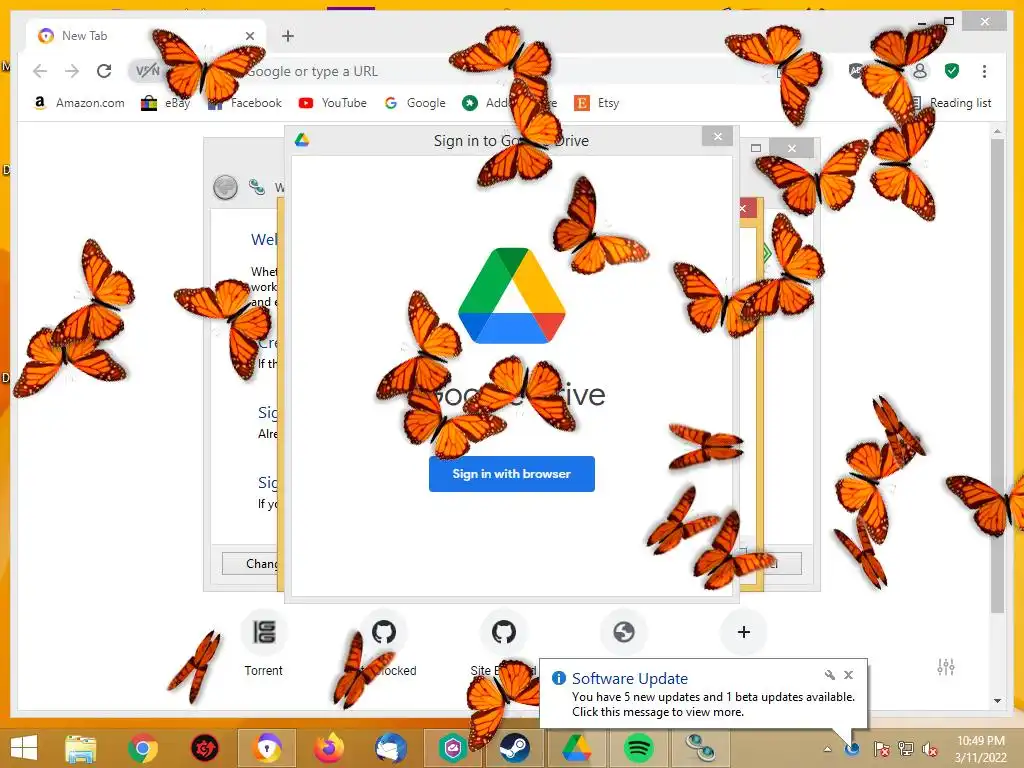Viewport: 1024px width, 768px height.
Task: Open the customize page sliders icon
Action: pos(946,667)
